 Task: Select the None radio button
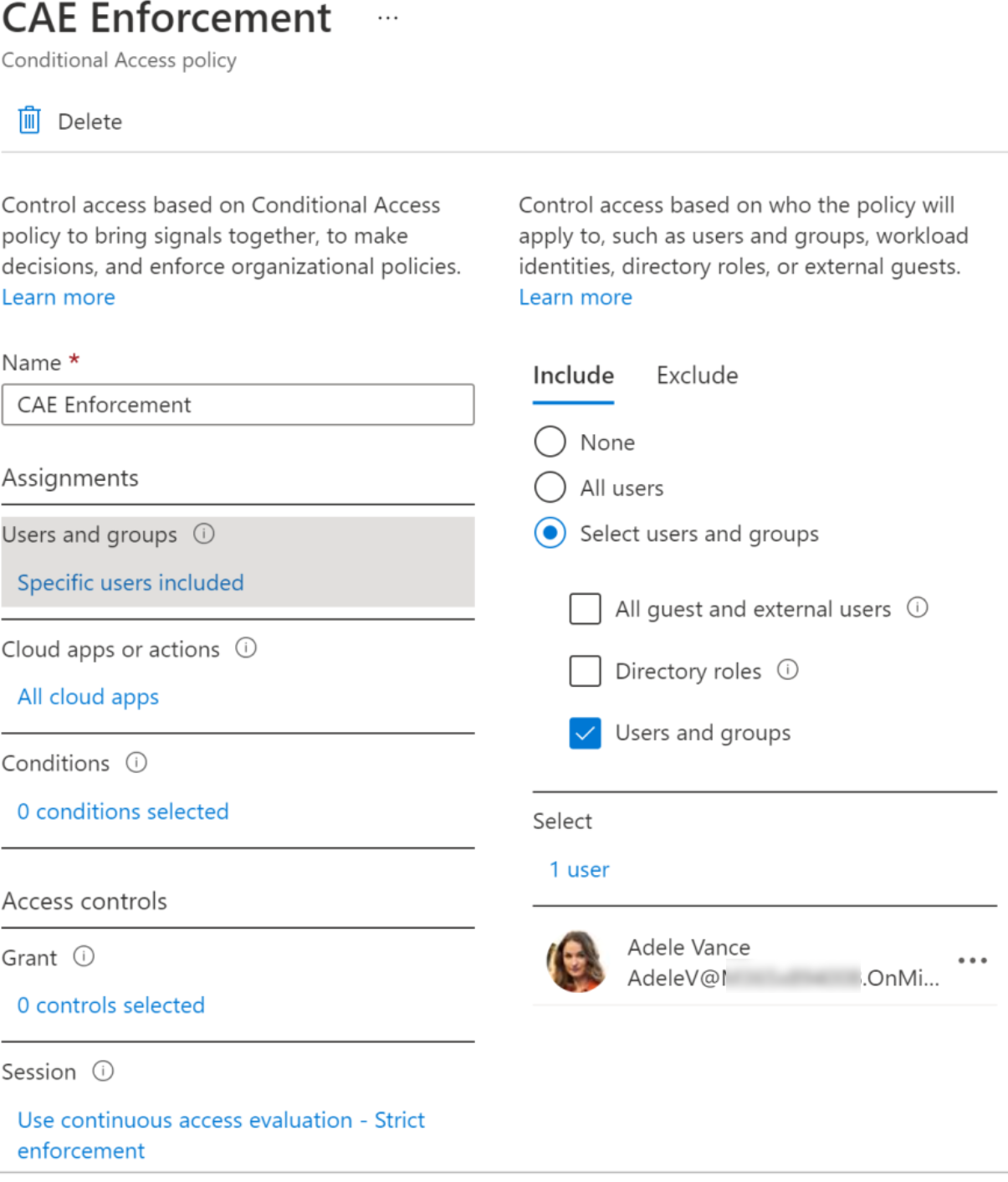pyautogui.click(x=550, y=442)
